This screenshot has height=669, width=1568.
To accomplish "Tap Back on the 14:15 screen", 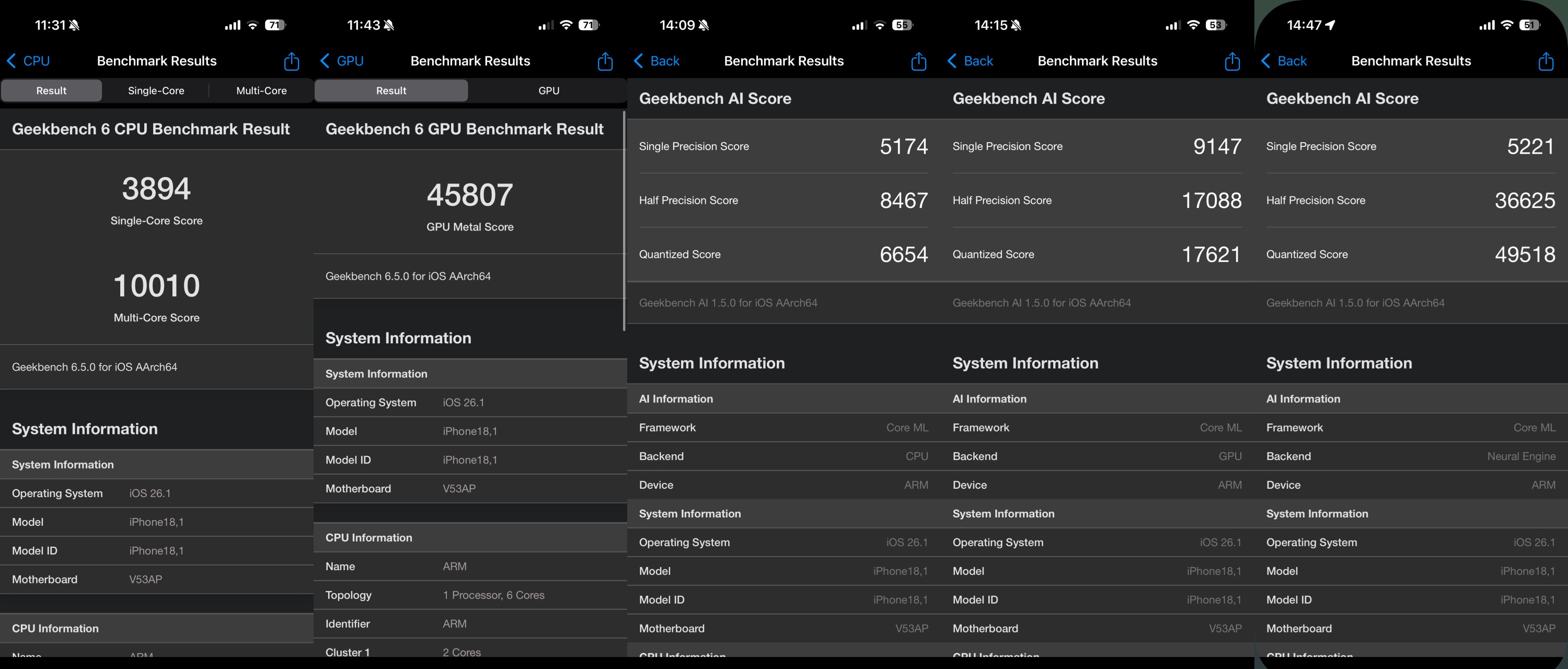I will [970, 61].
